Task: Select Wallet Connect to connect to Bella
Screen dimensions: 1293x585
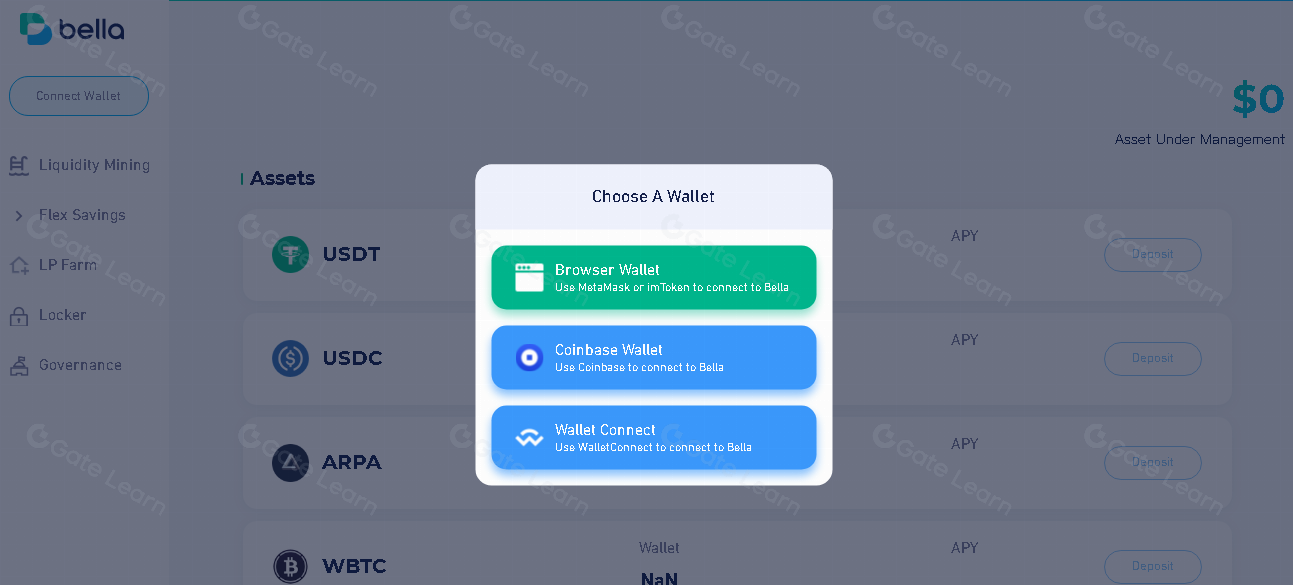Action: 653,437
